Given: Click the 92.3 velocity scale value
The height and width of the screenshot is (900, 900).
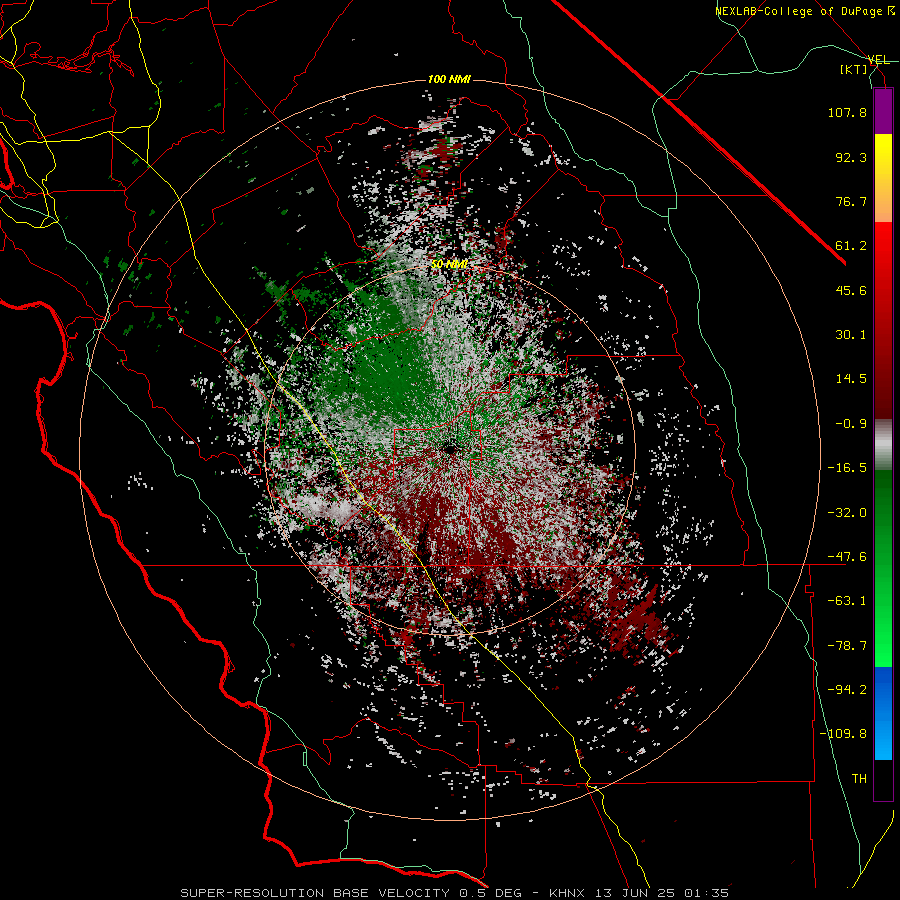Looking at the screenshot, I should (851, 157).
